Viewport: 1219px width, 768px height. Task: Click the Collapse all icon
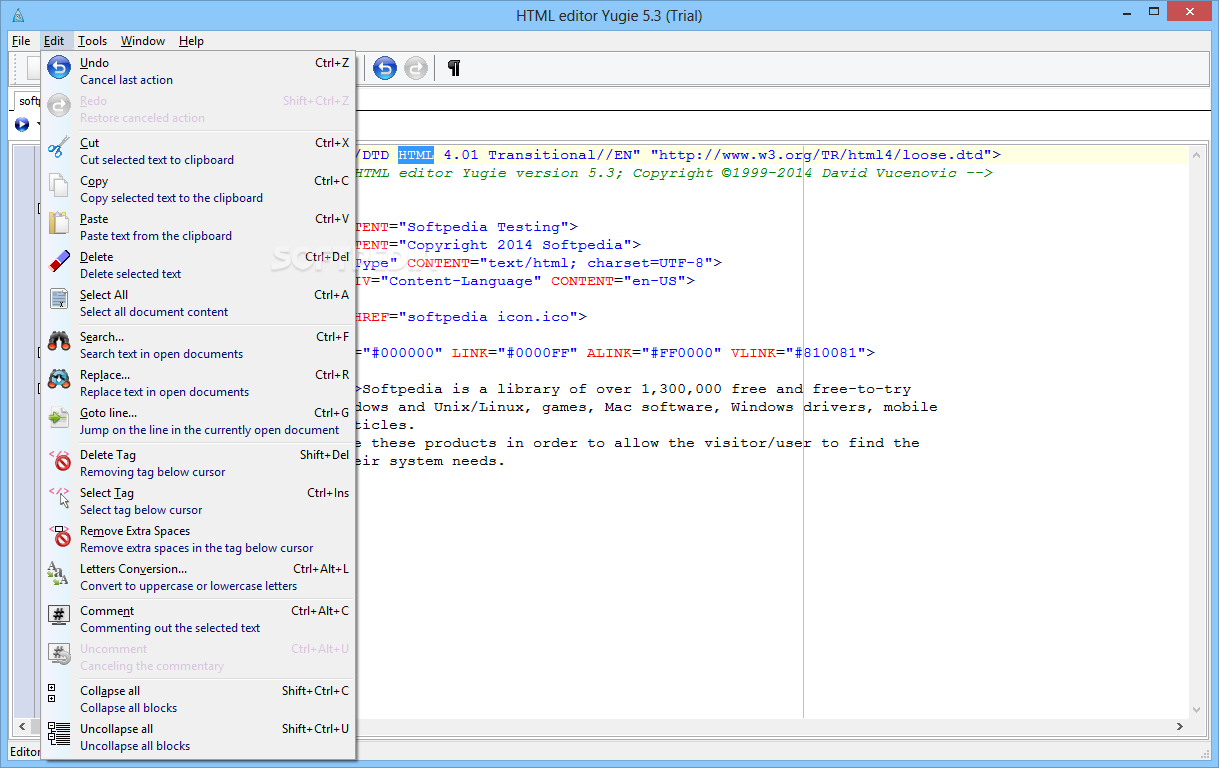coord(53,693)
